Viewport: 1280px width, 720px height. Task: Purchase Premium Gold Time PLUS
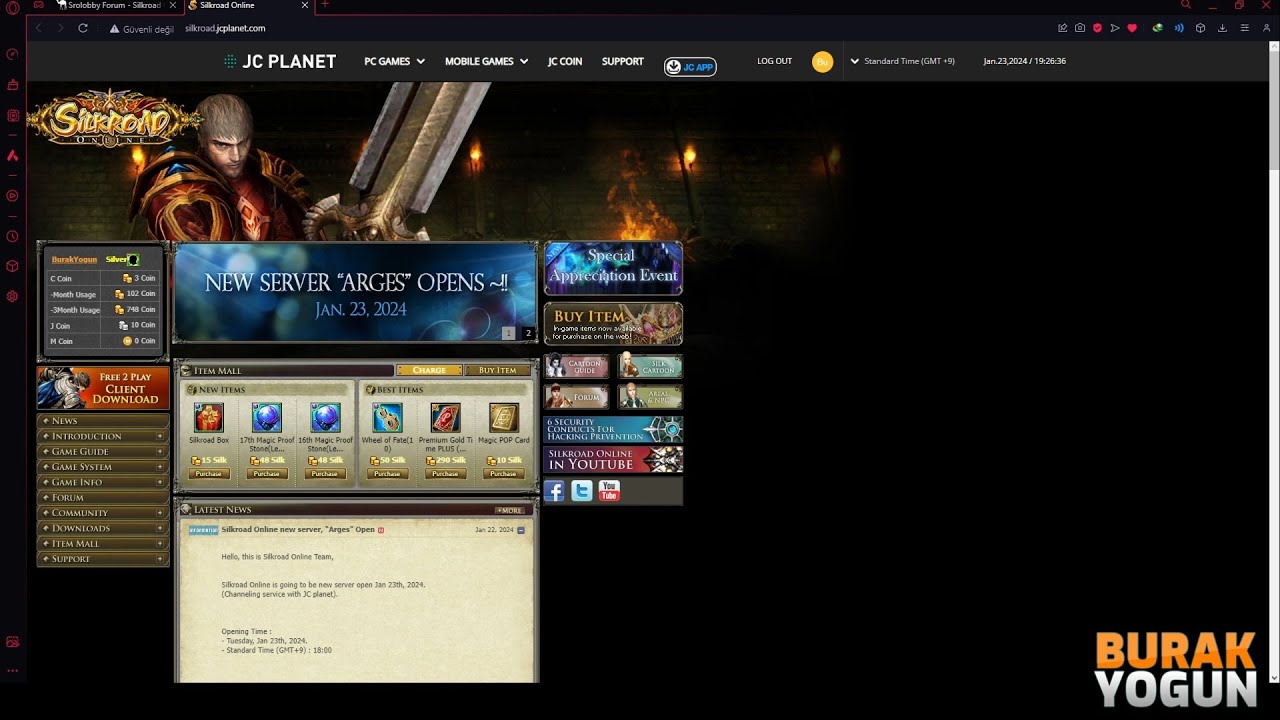[x=445, y=474]
